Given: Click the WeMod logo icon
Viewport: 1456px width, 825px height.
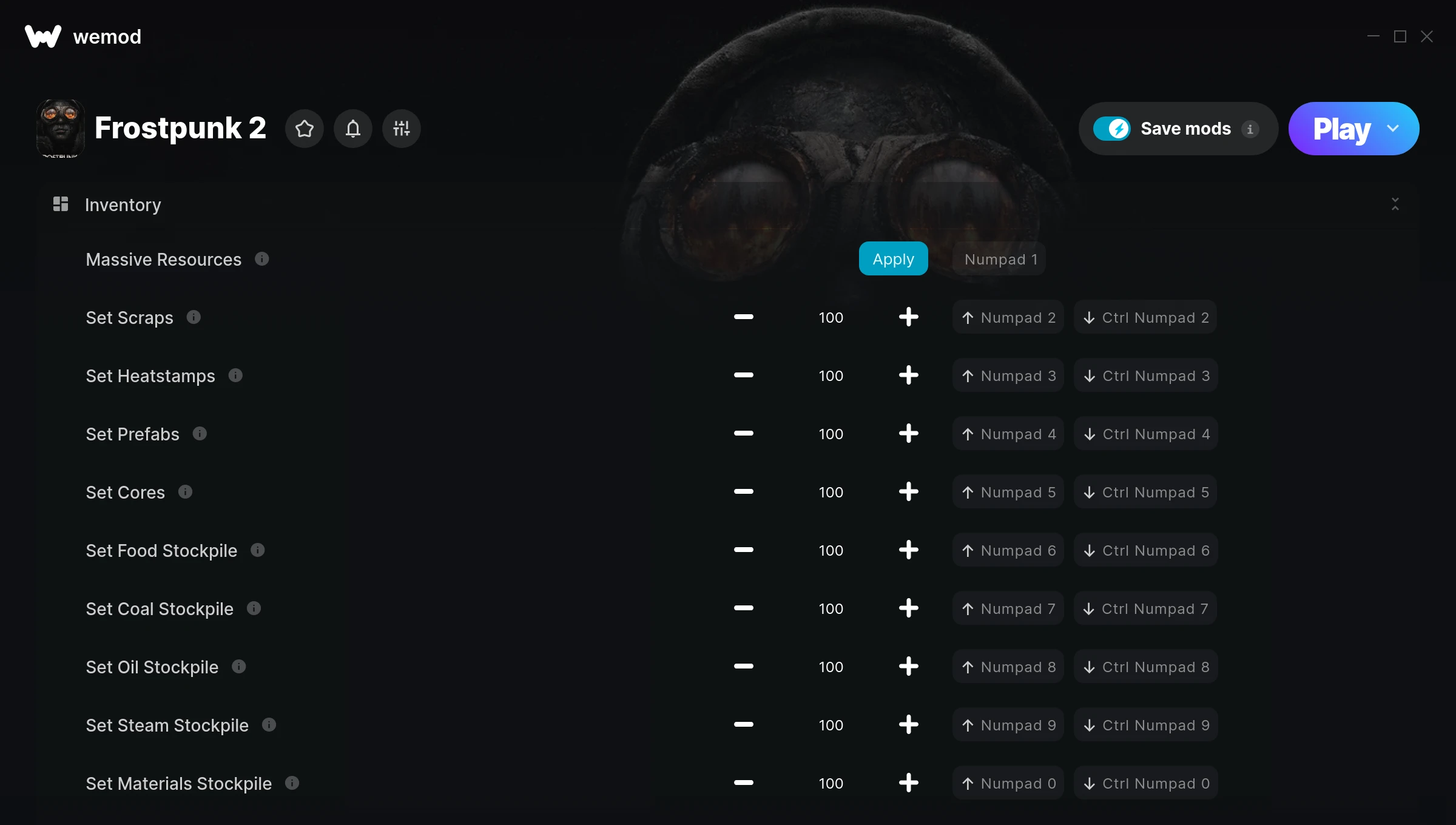Looking at the screenshot, I should (43, 36).
